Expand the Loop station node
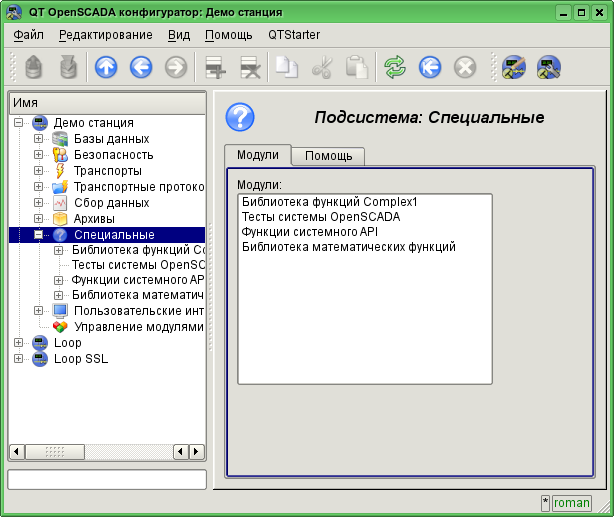 click(18, 342)
